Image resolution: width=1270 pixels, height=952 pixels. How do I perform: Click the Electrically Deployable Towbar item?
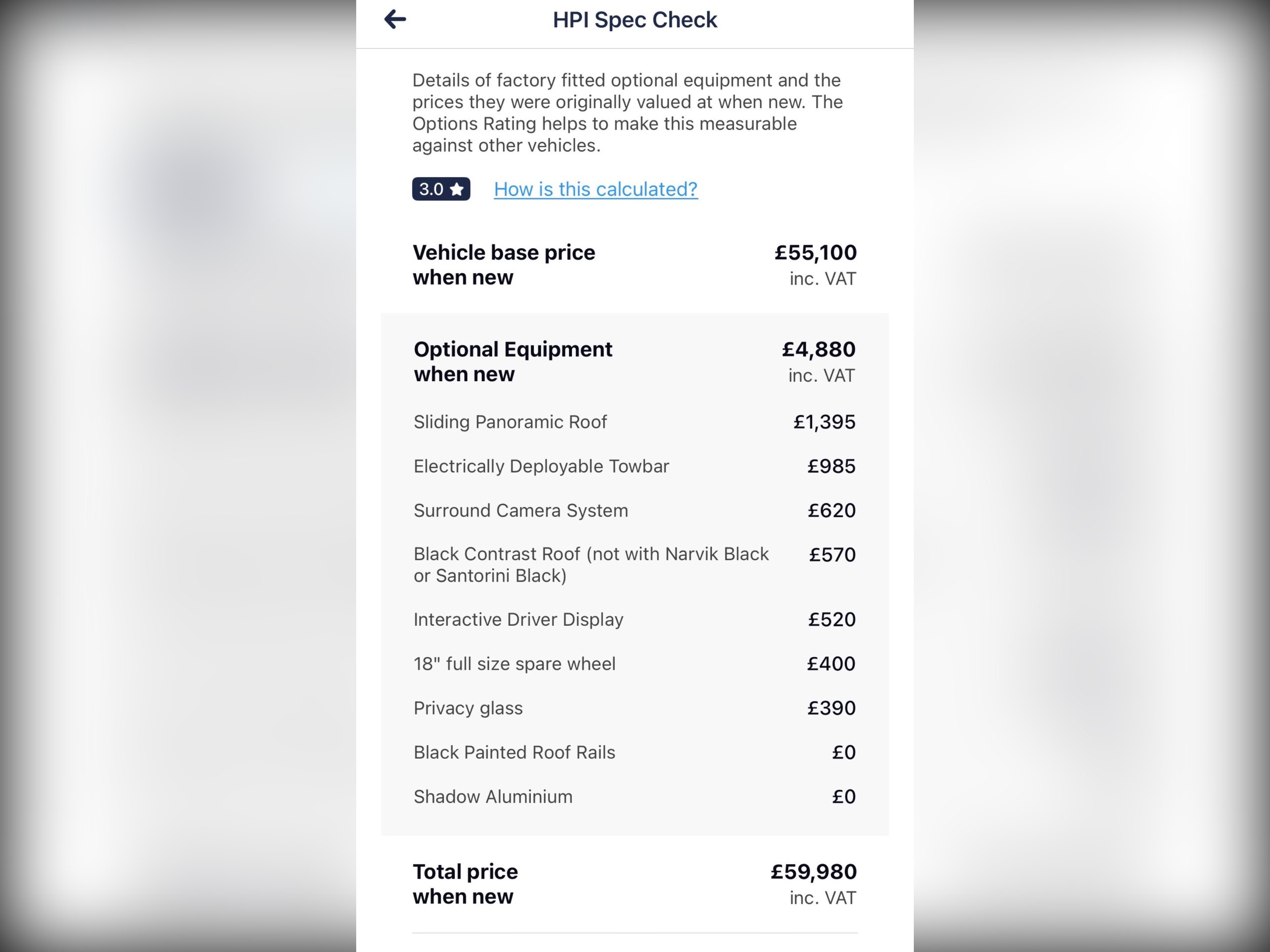(541, 466)
